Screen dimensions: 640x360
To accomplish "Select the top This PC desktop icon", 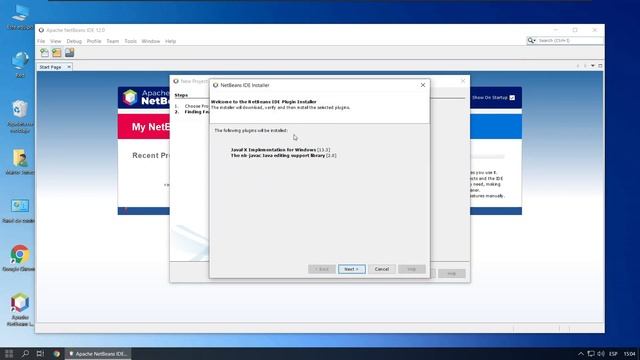I will click(20, 17).
